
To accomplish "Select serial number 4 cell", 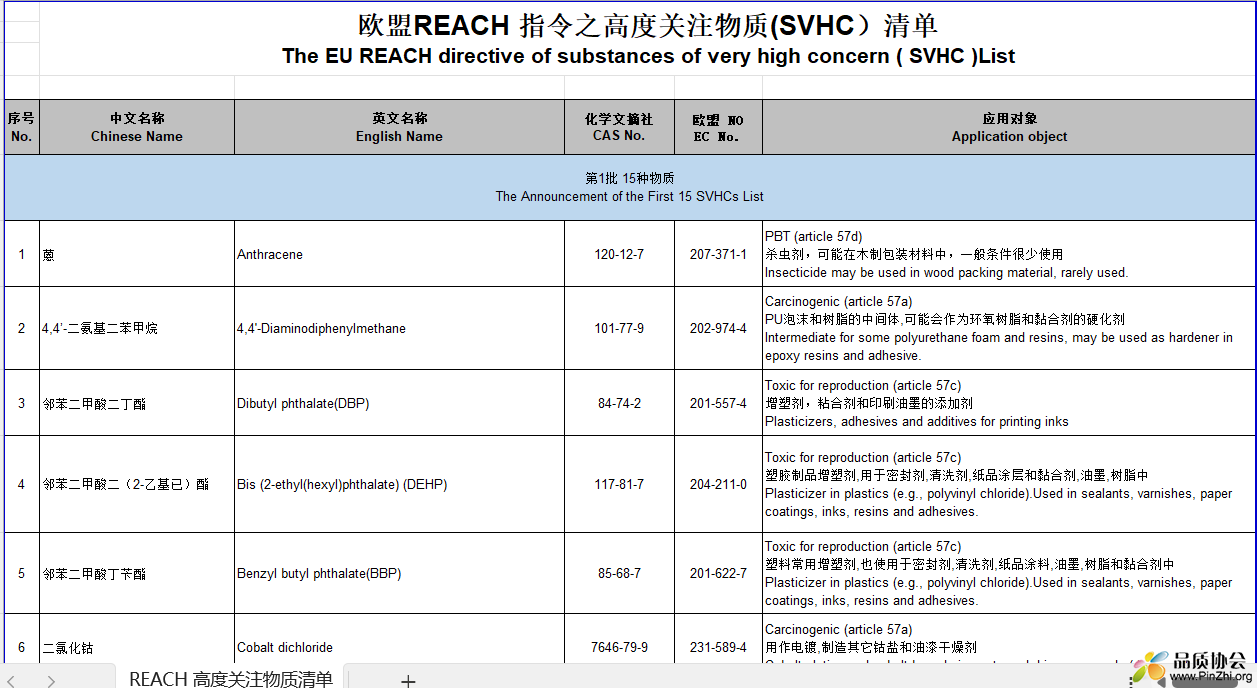I will (22, 484).
